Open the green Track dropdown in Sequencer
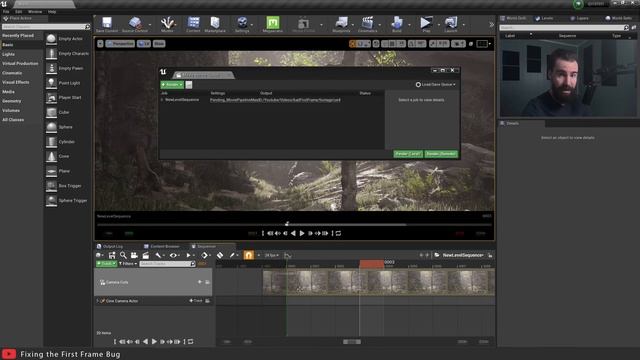The height and width of the screenshot is (360, 640). tap(106, 264)
